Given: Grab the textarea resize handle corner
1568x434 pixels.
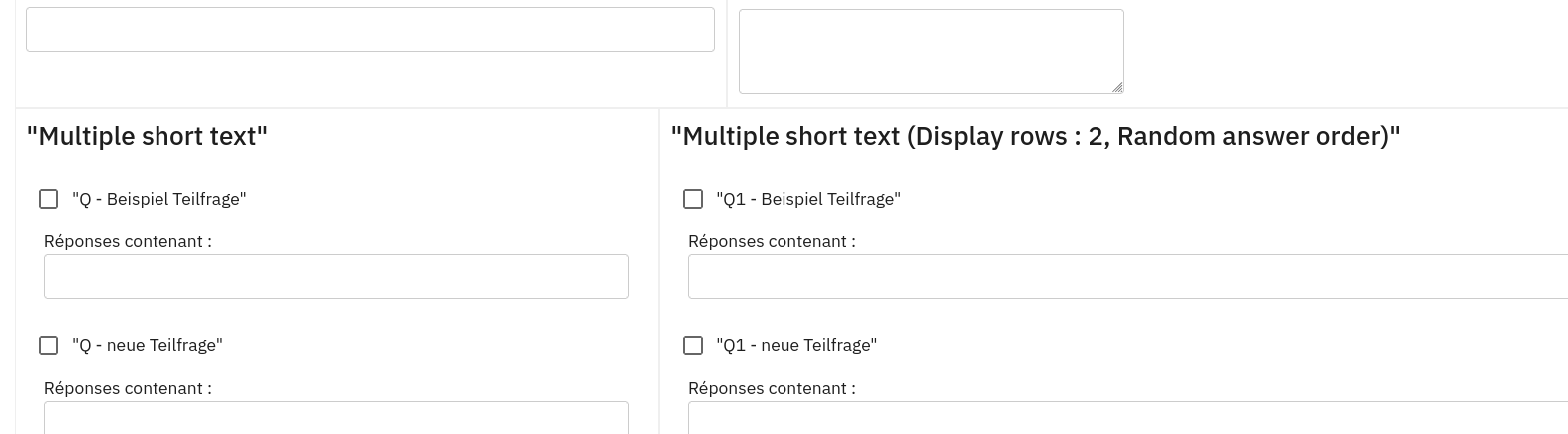Looking at the screenshot, I should click(x=1117, y=87).
